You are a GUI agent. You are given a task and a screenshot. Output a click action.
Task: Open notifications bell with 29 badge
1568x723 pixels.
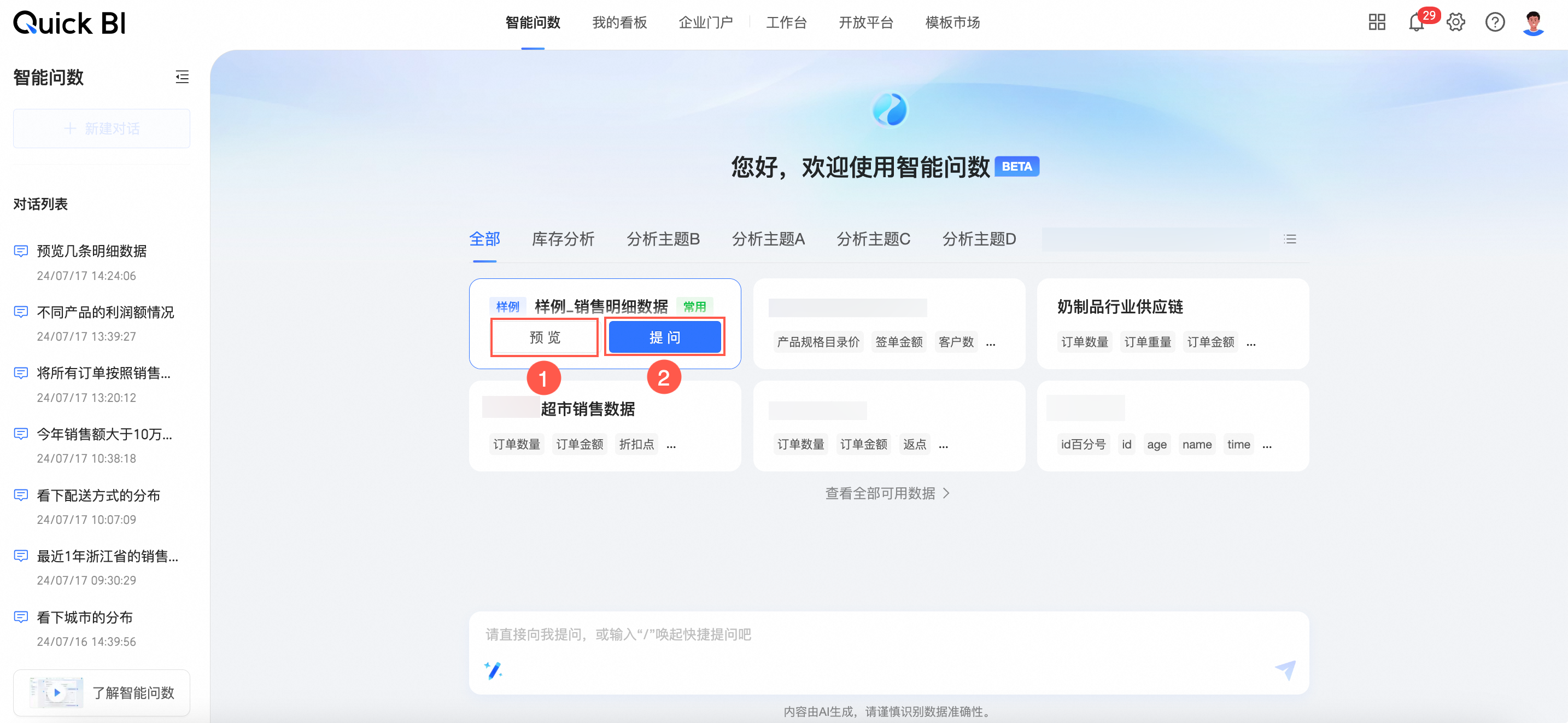[x=1417, y=22]
